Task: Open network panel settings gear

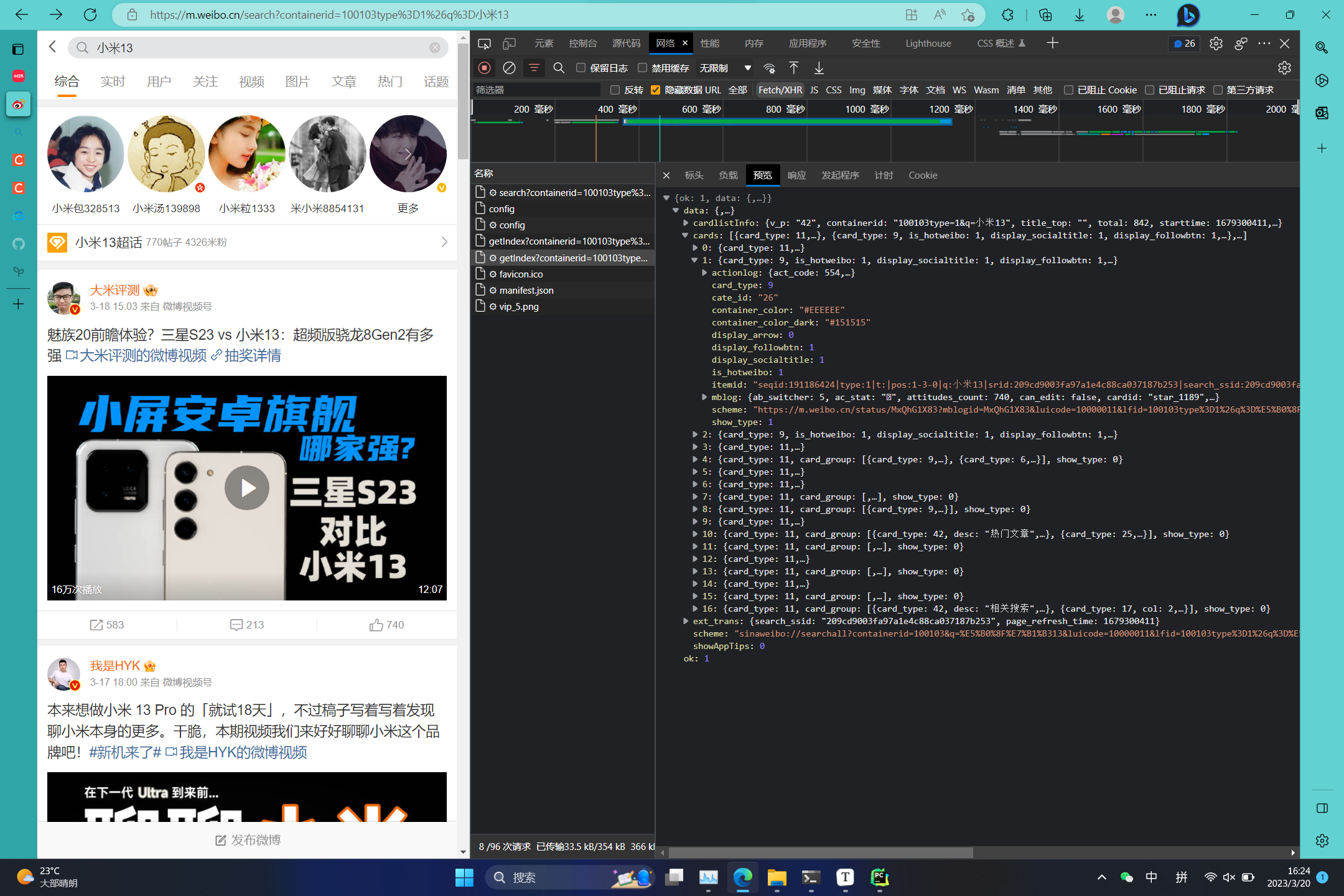Action: tap(1284, 68)
